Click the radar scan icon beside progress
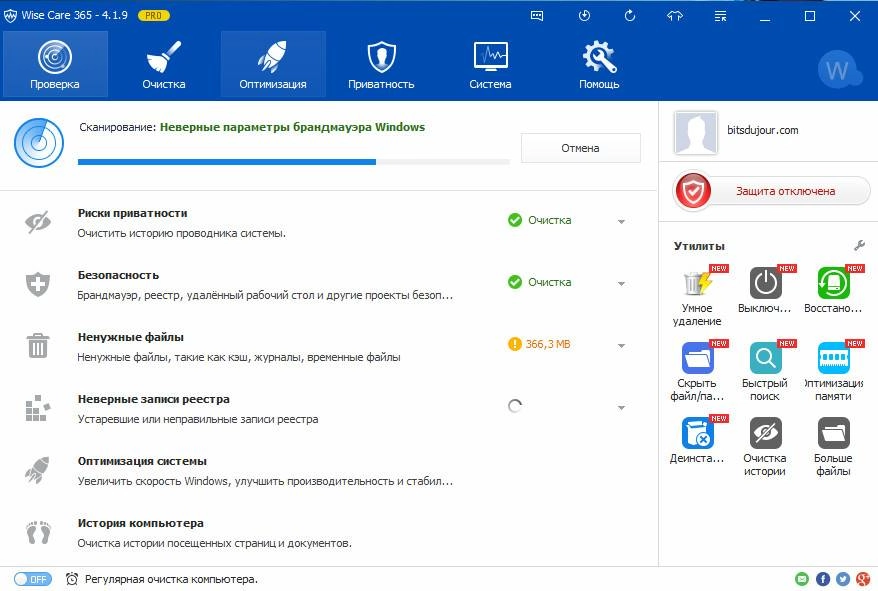This screenshot has height=591, width=878. pos(39,143)
